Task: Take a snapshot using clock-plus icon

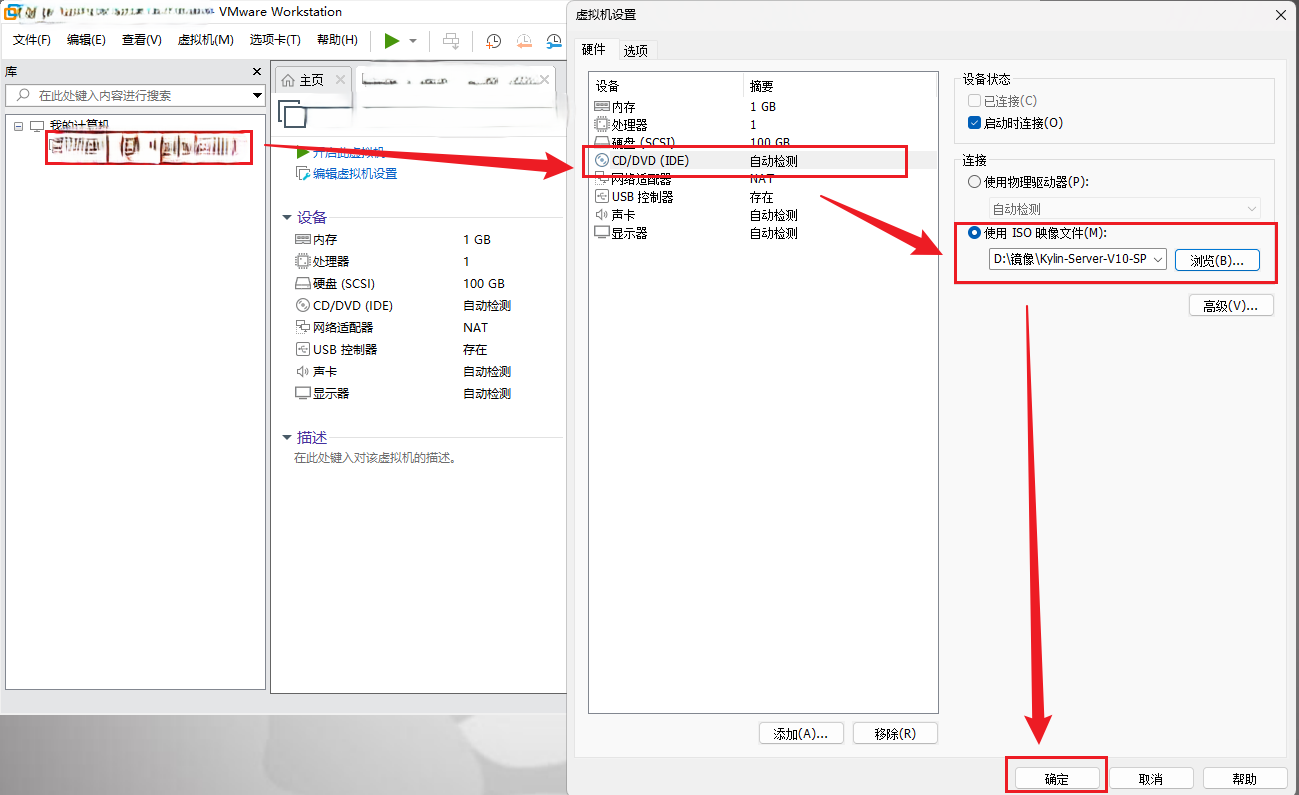Action: click(493, 41)
